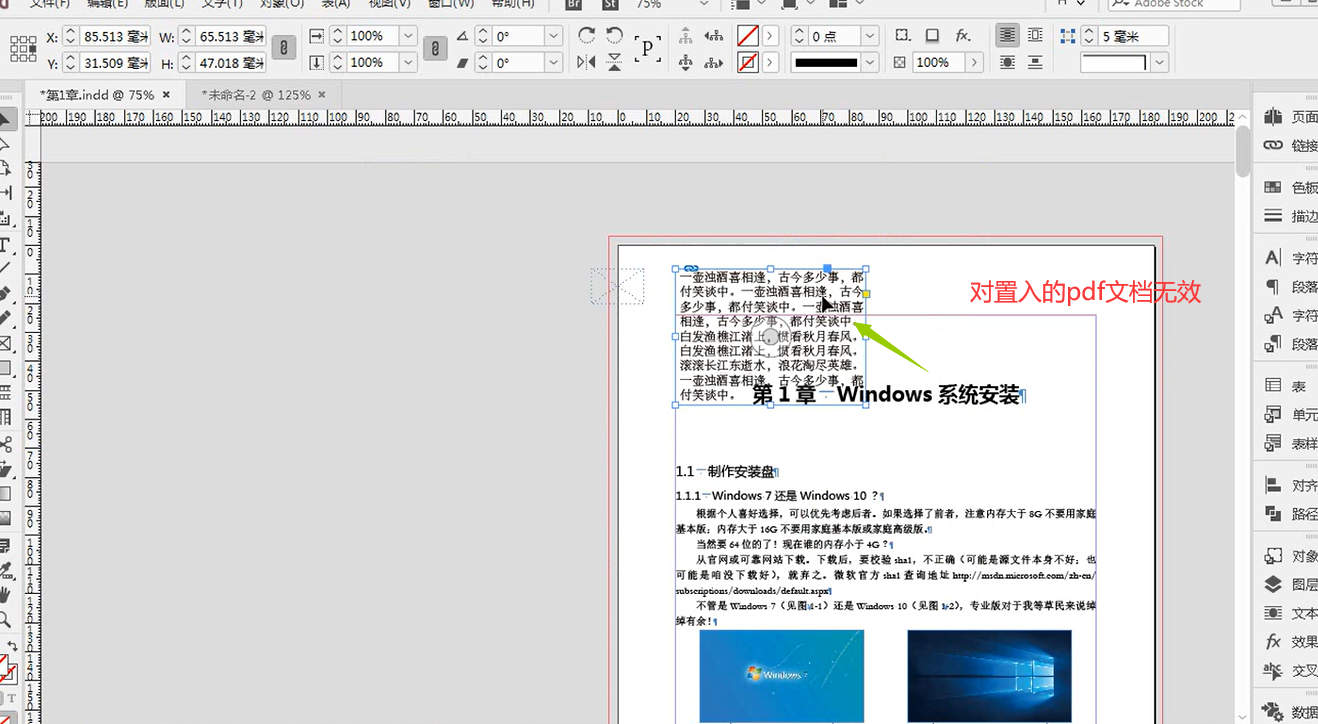Toggle constrain proportions for scaling

(434, 48)
